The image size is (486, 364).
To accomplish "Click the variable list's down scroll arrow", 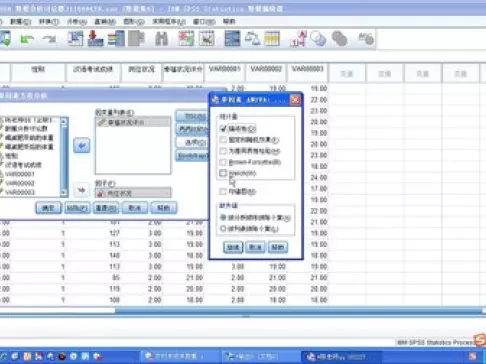I will 64,192.
